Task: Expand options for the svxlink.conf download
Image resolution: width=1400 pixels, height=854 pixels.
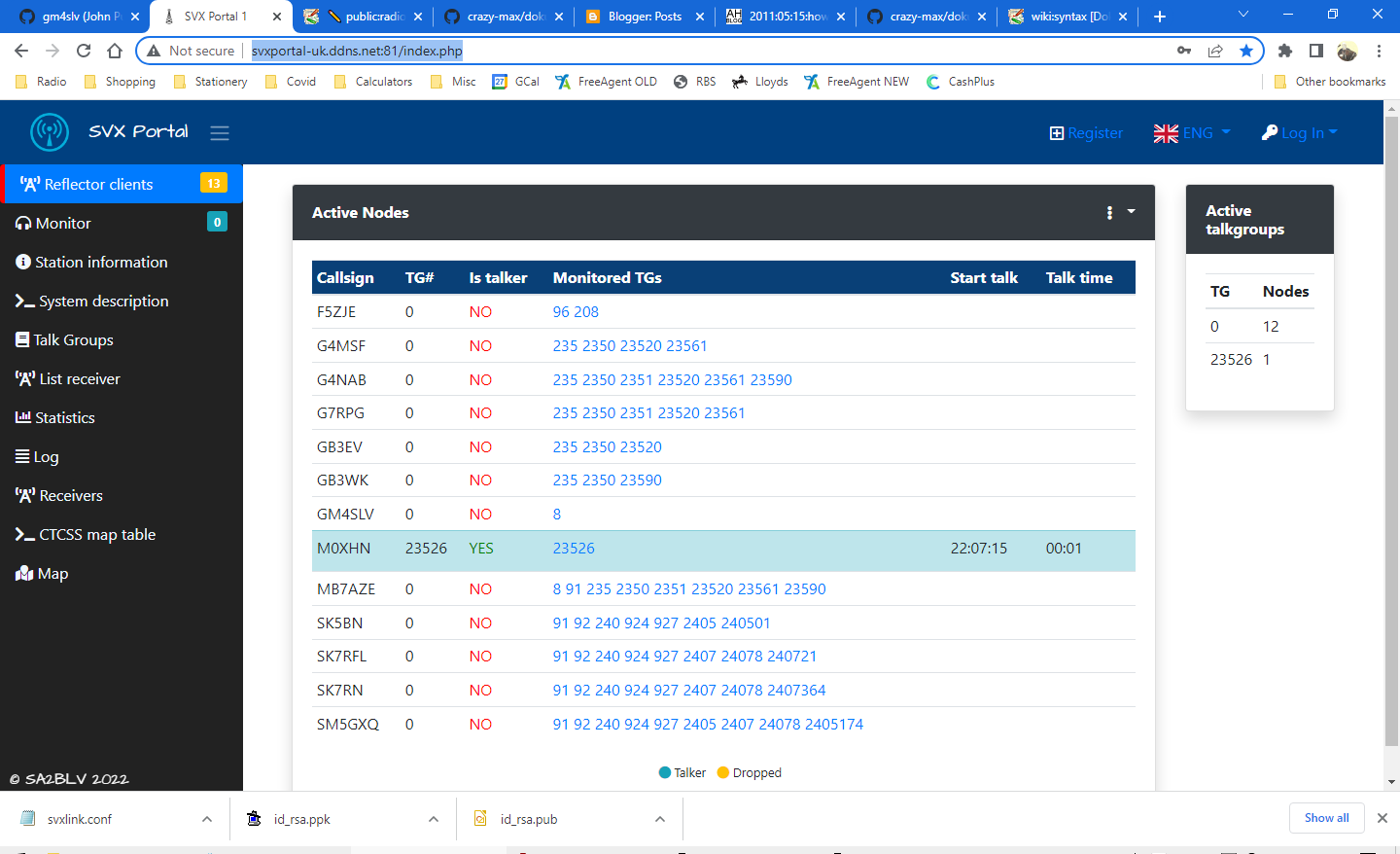Action: coord(207,819)
